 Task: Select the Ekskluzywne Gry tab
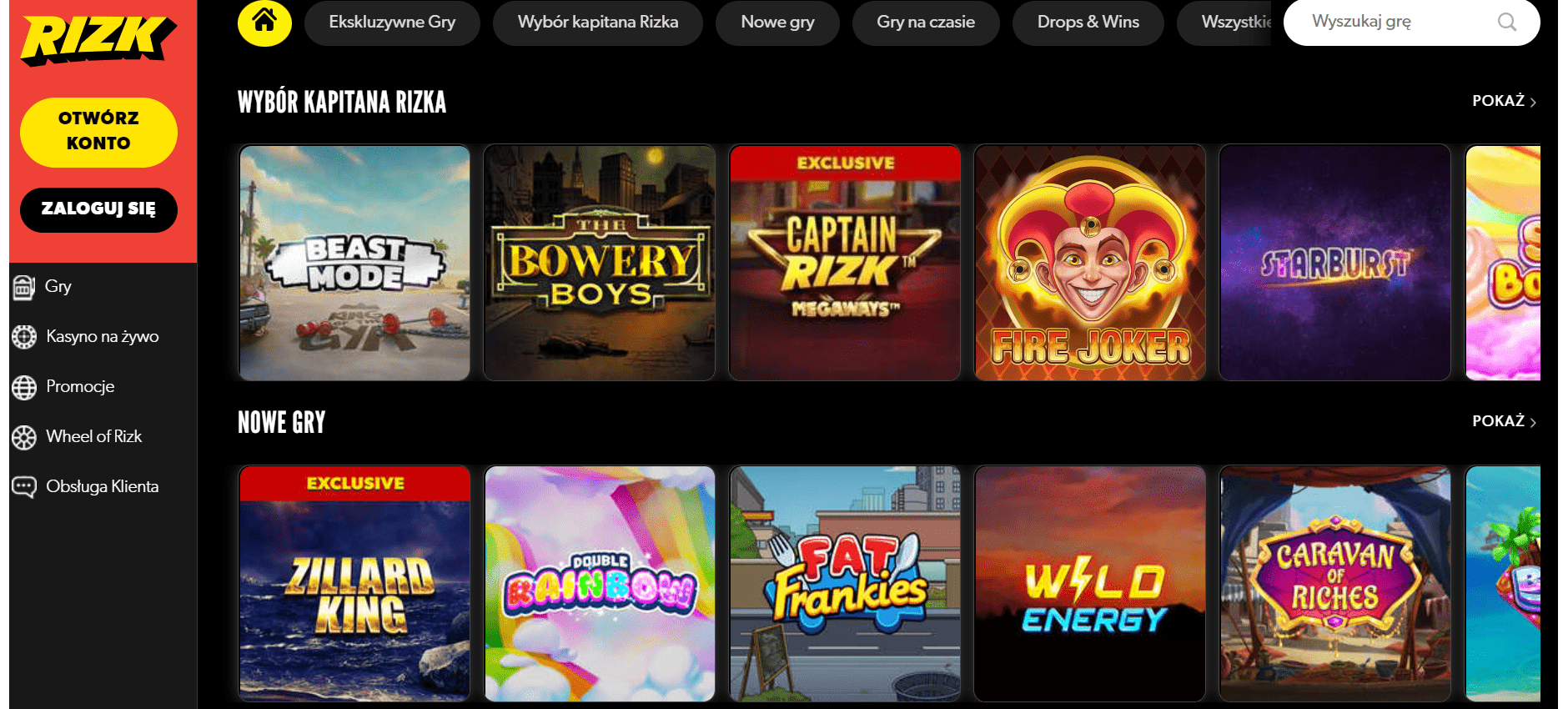(392, 23)
